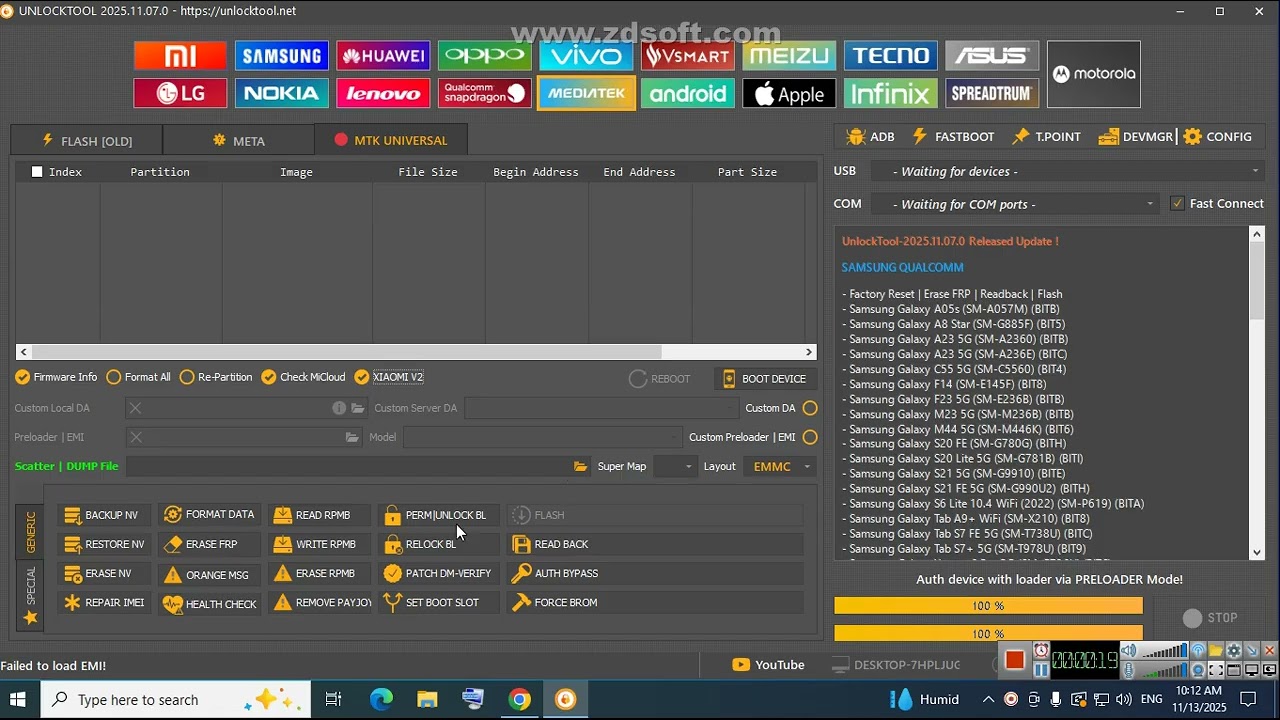Uncheck the Fast Connect checkbox
Screen dimensions: 1280x720
coord(1177,203)
